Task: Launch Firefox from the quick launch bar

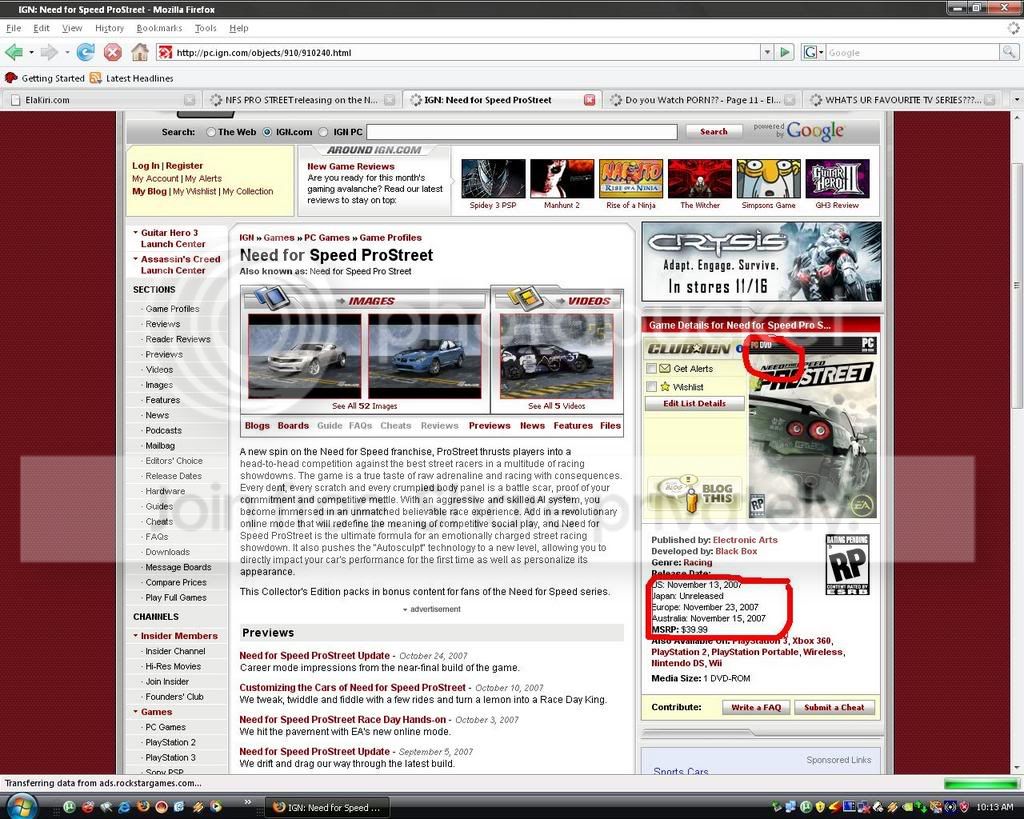Action: pos(143,807)
